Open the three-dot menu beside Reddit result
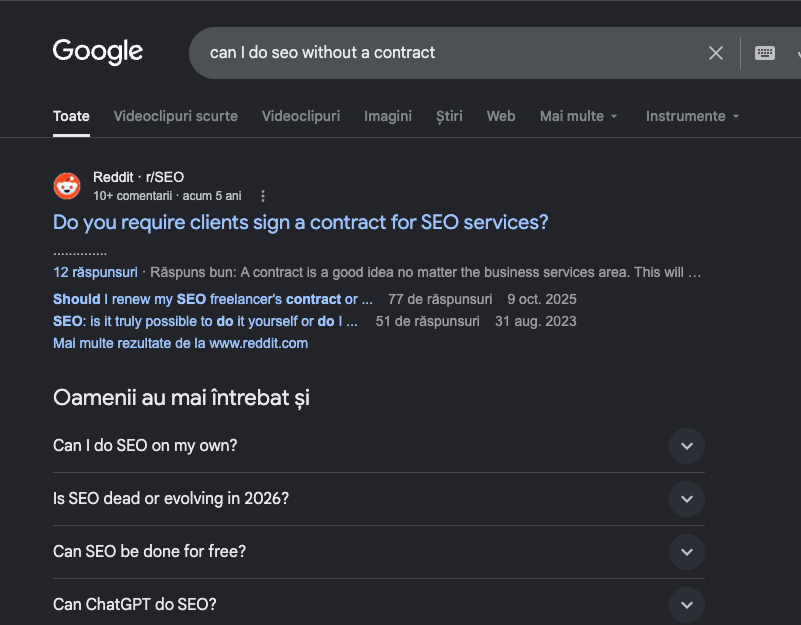This screenshot has width=801, height=625. pos(263,196)
